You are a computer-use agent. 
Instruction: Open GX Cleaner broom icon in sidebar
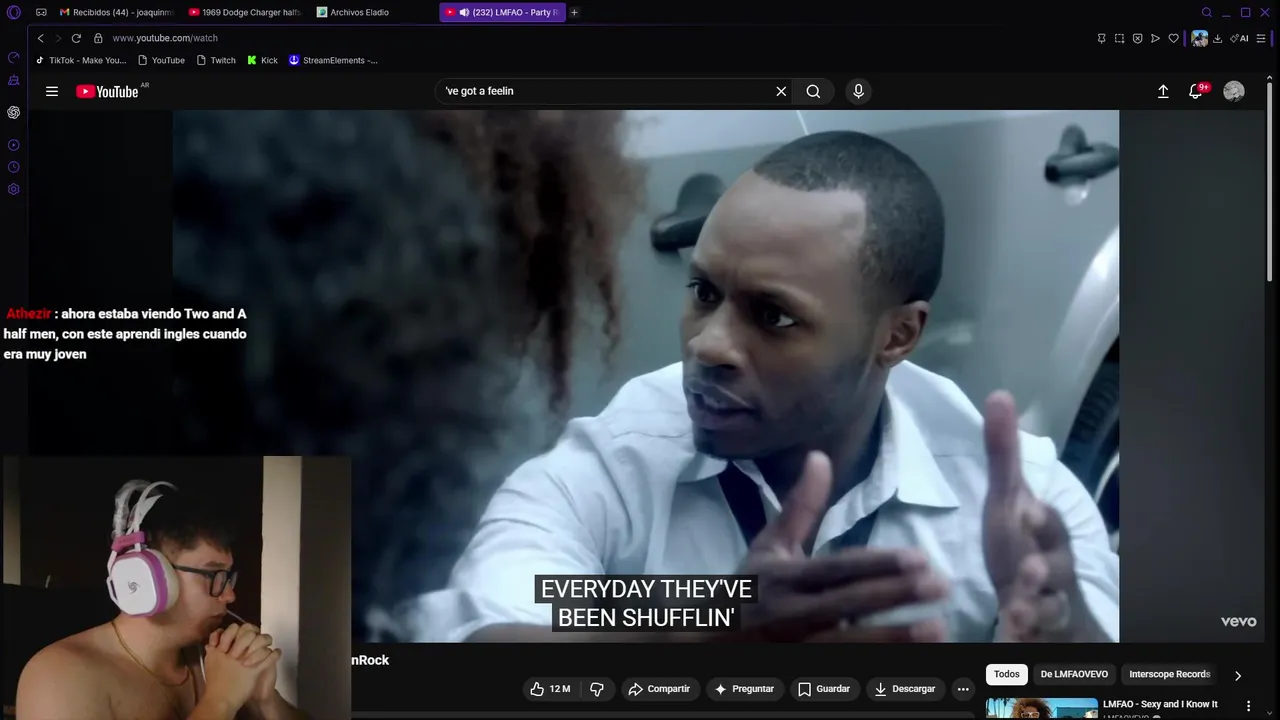point(13,80)
